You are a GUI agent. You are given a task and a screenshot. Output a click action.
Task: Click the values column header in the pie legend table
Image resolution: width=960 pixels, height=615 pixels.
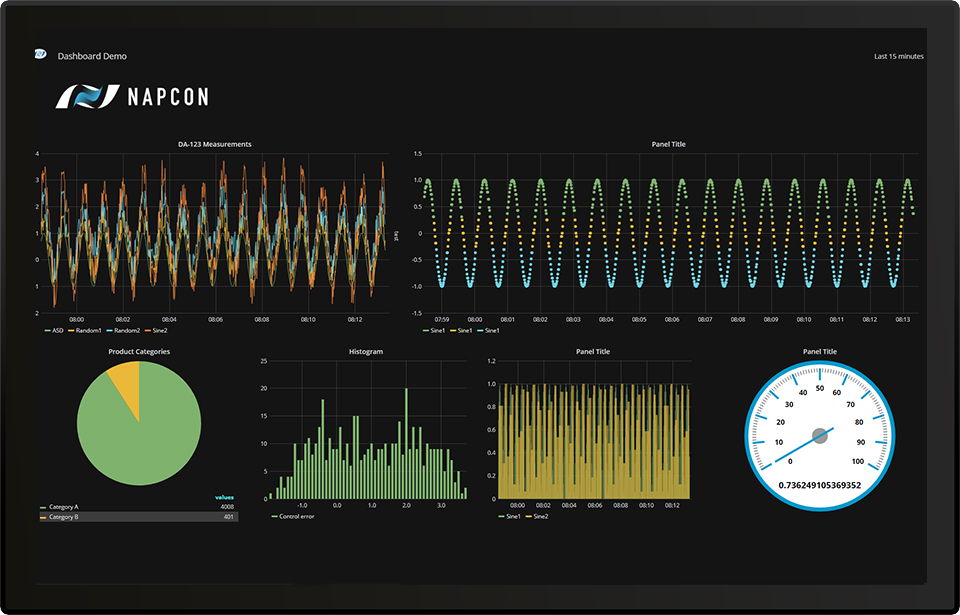point(224,498)
